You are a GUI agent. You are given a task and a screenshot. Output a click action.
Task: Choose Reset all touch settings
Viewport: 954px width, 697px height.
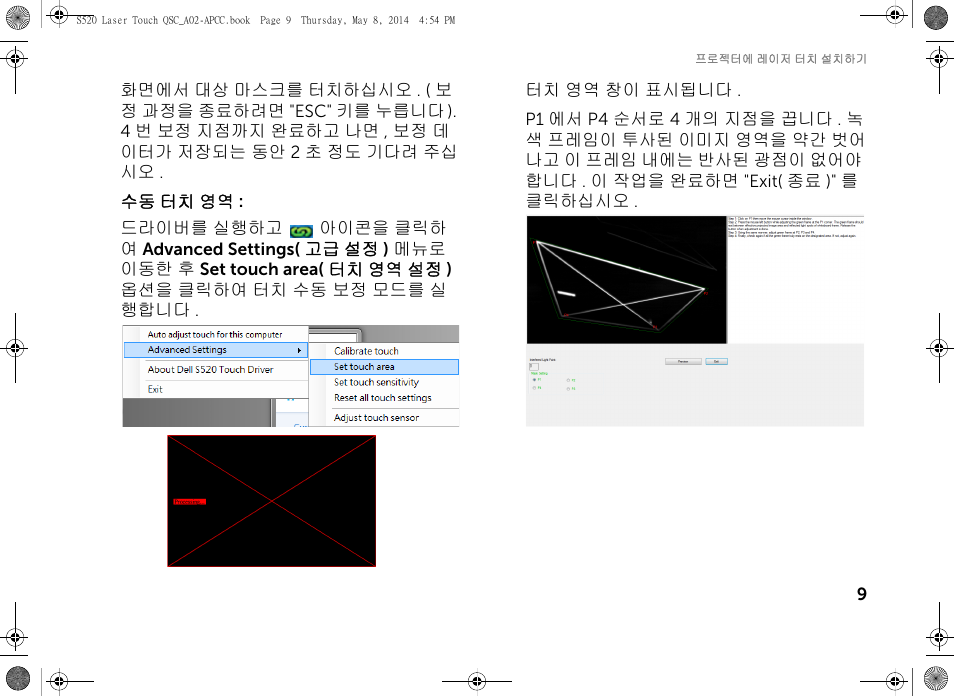click(x=385, y=398)
